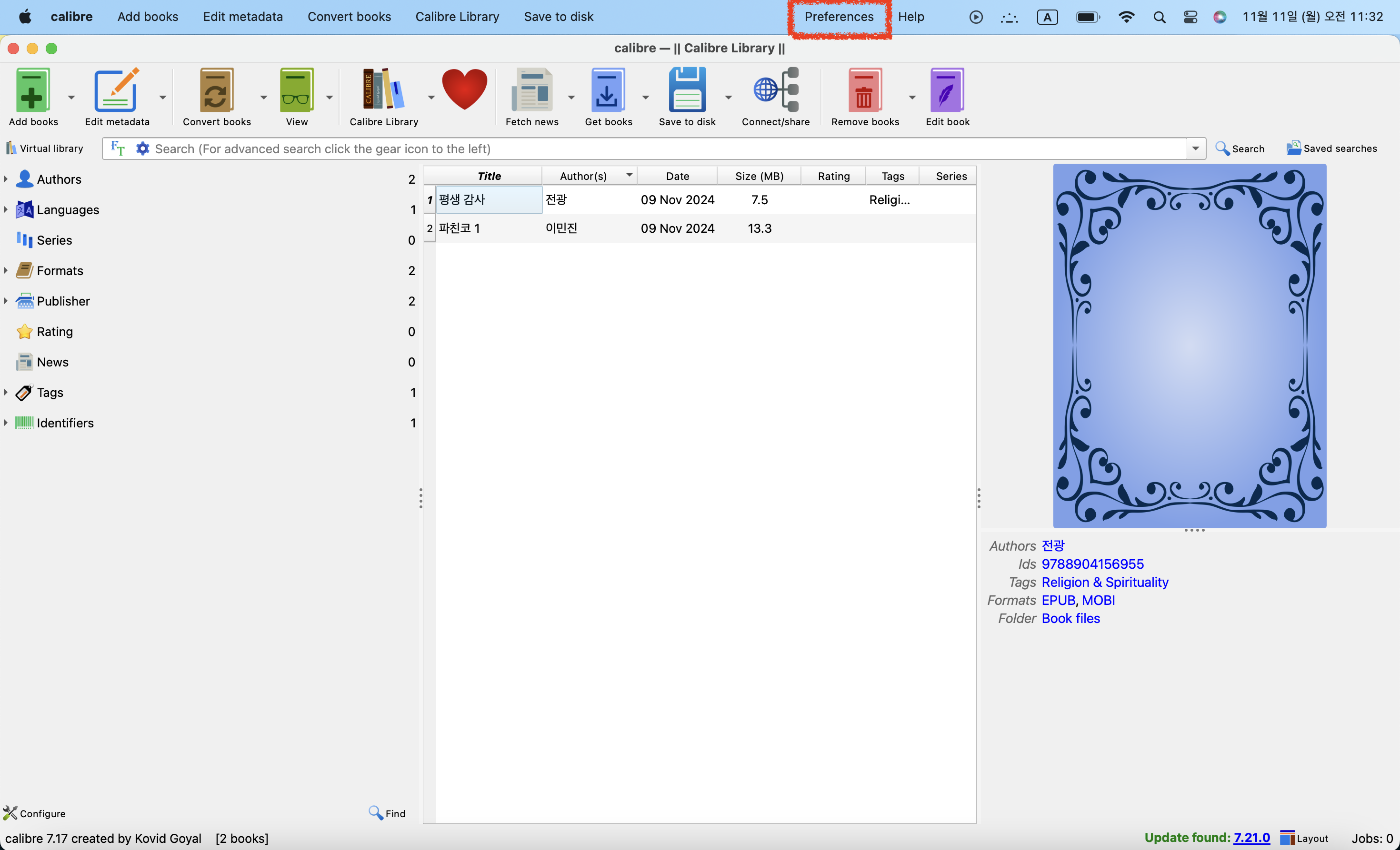Open the Book files folder link
This screenshot has height=850, width=1400.
(1070, 618)
